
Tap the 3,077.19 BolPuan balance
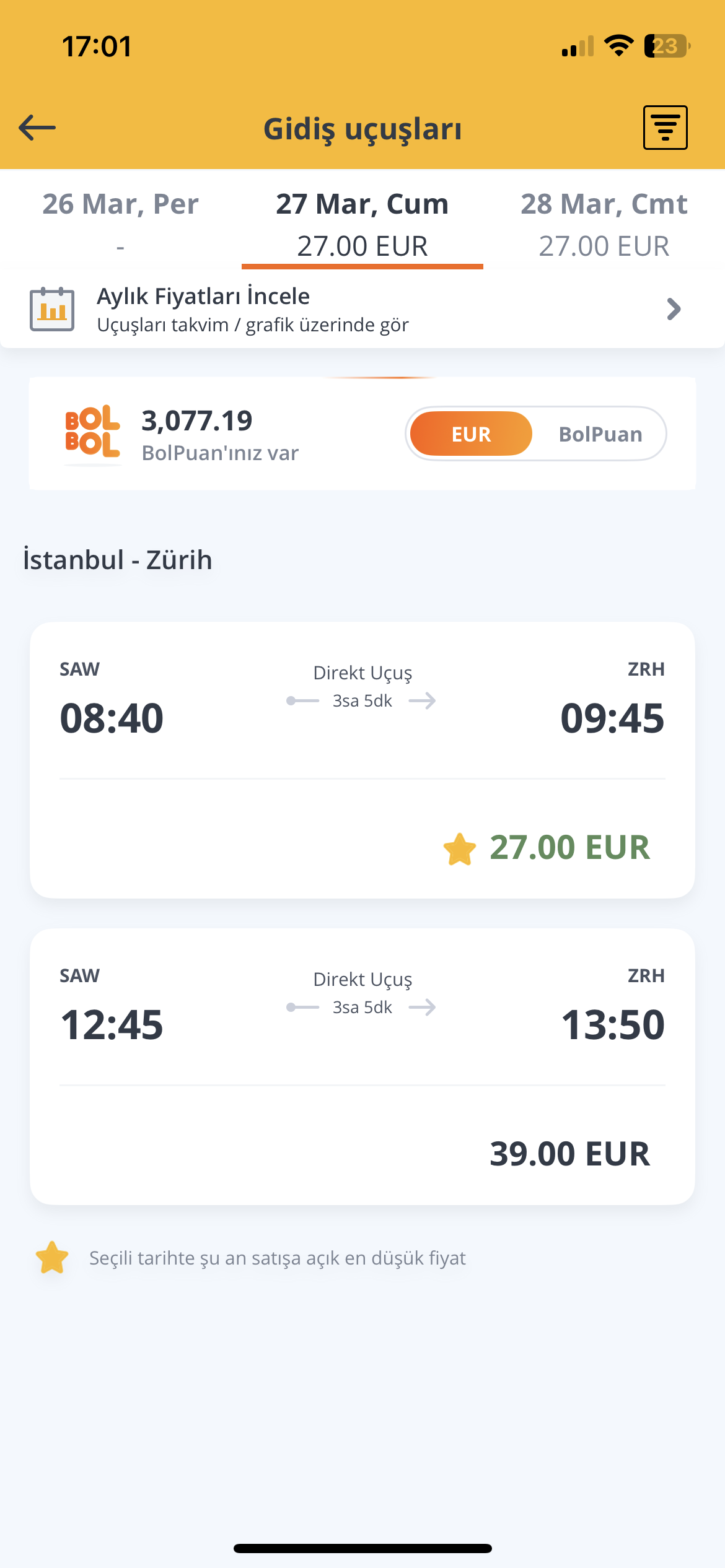coord(197,421)
